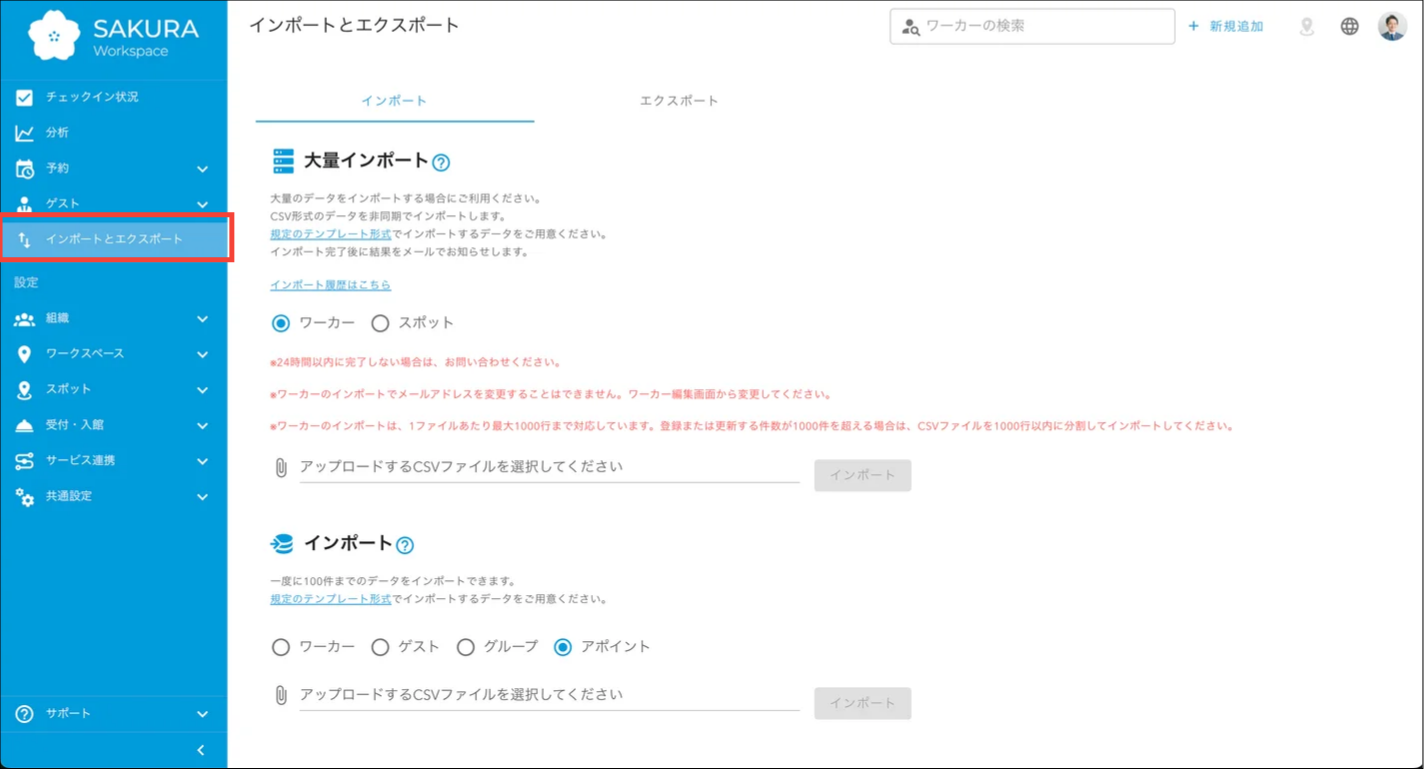The width and height of the screenshot is (1424, 769).
Task: Select the インポート tab
Action: click(394, 100)
